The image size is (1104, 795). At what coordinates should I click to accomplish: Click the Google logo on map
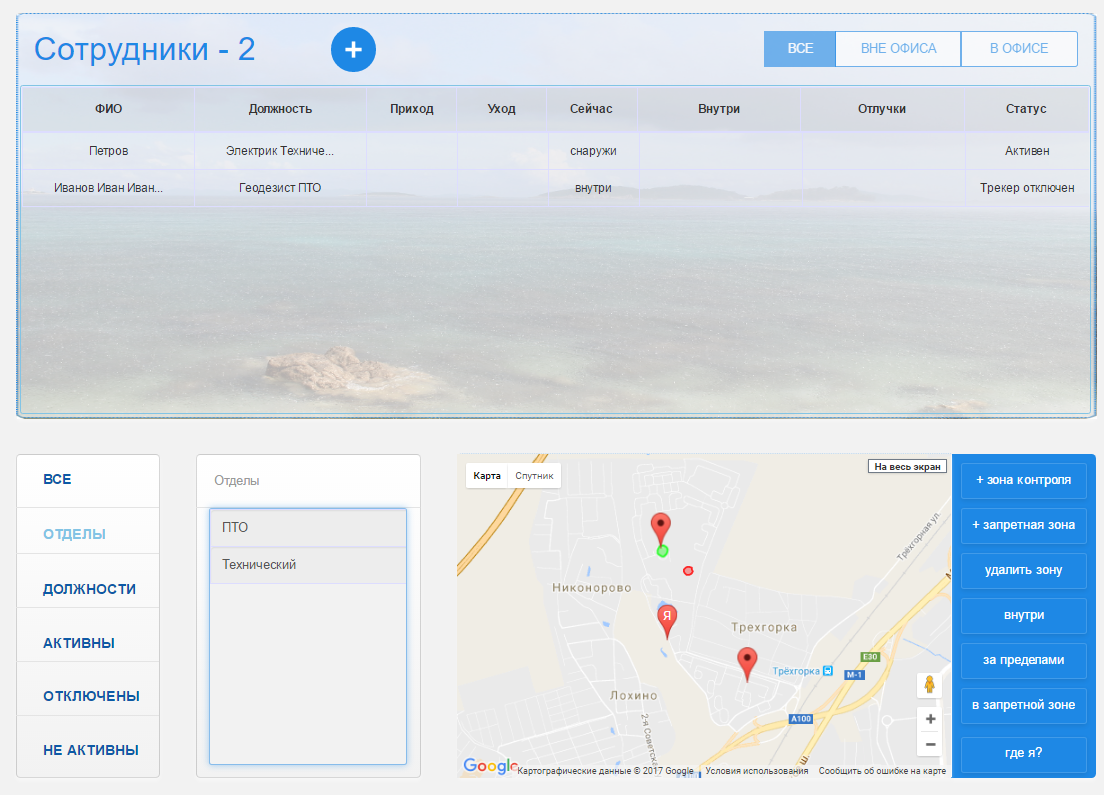pyautogui.click(x=490, y=766)
